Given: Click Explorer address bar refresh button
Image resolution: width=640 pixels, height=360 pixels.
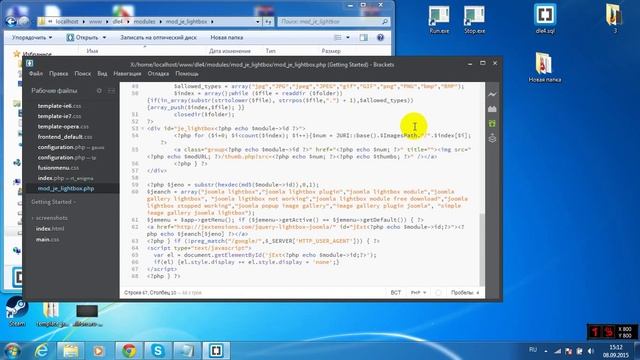Looking at the screenshot, I should point(268,21).
